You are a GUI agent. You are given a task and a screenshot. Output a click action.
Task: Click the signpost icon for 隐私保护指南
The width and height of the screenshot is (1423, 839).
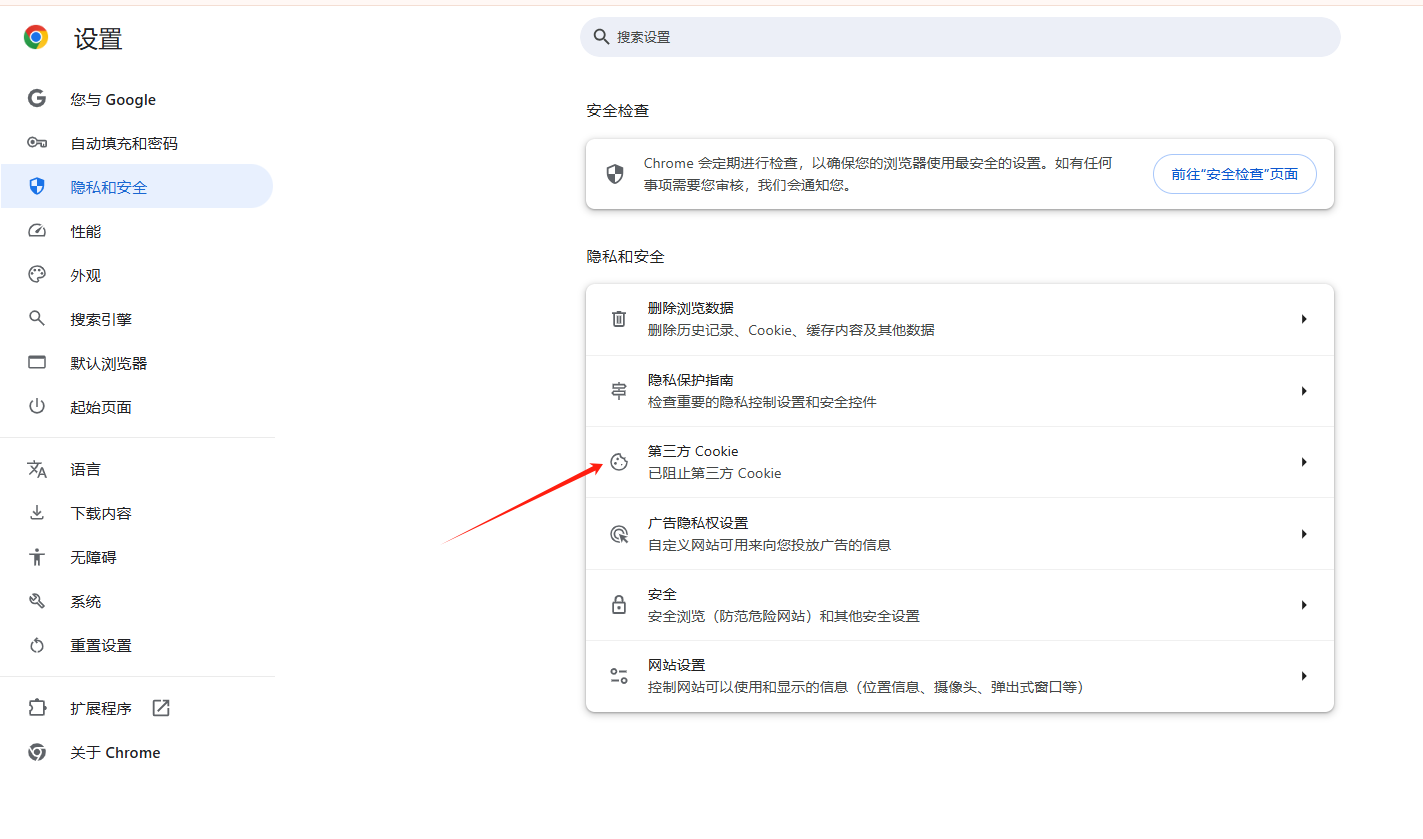click(x=619, y=391)
